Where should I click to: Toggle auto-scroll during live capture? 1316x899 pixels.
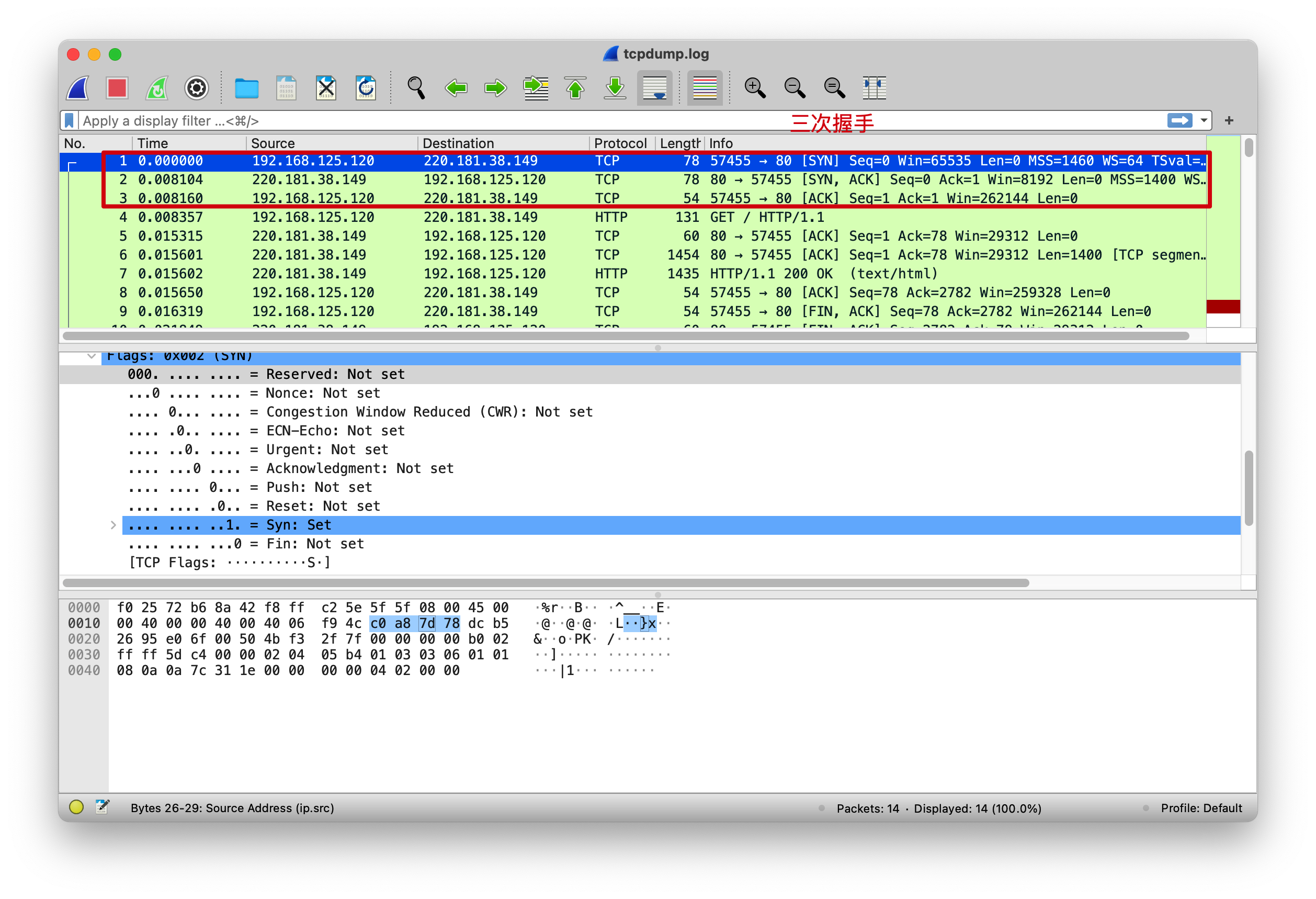tap(655, 88)
